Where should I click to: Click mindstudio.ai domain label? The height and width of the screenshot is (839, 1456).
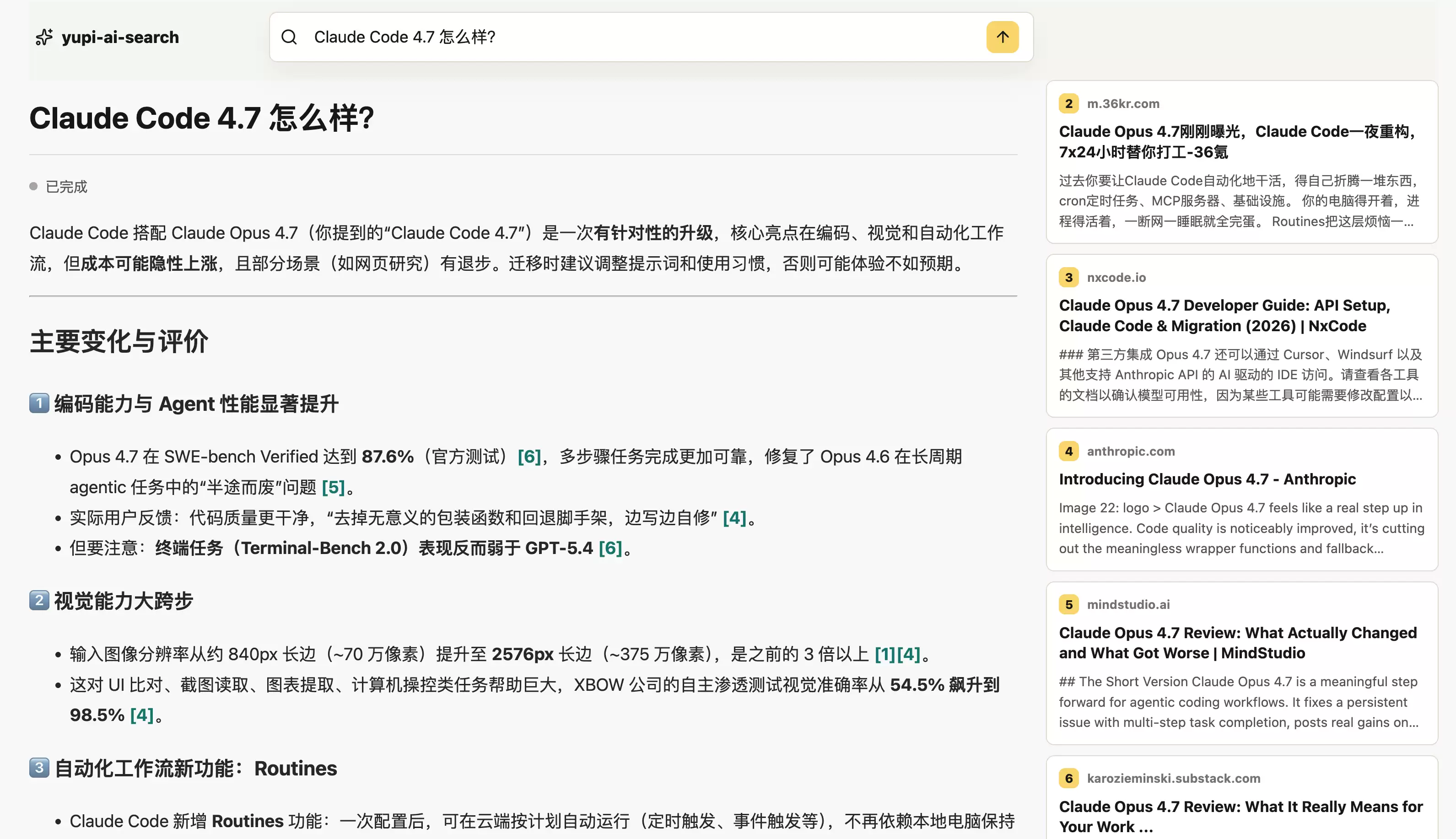coord(1128,604)
